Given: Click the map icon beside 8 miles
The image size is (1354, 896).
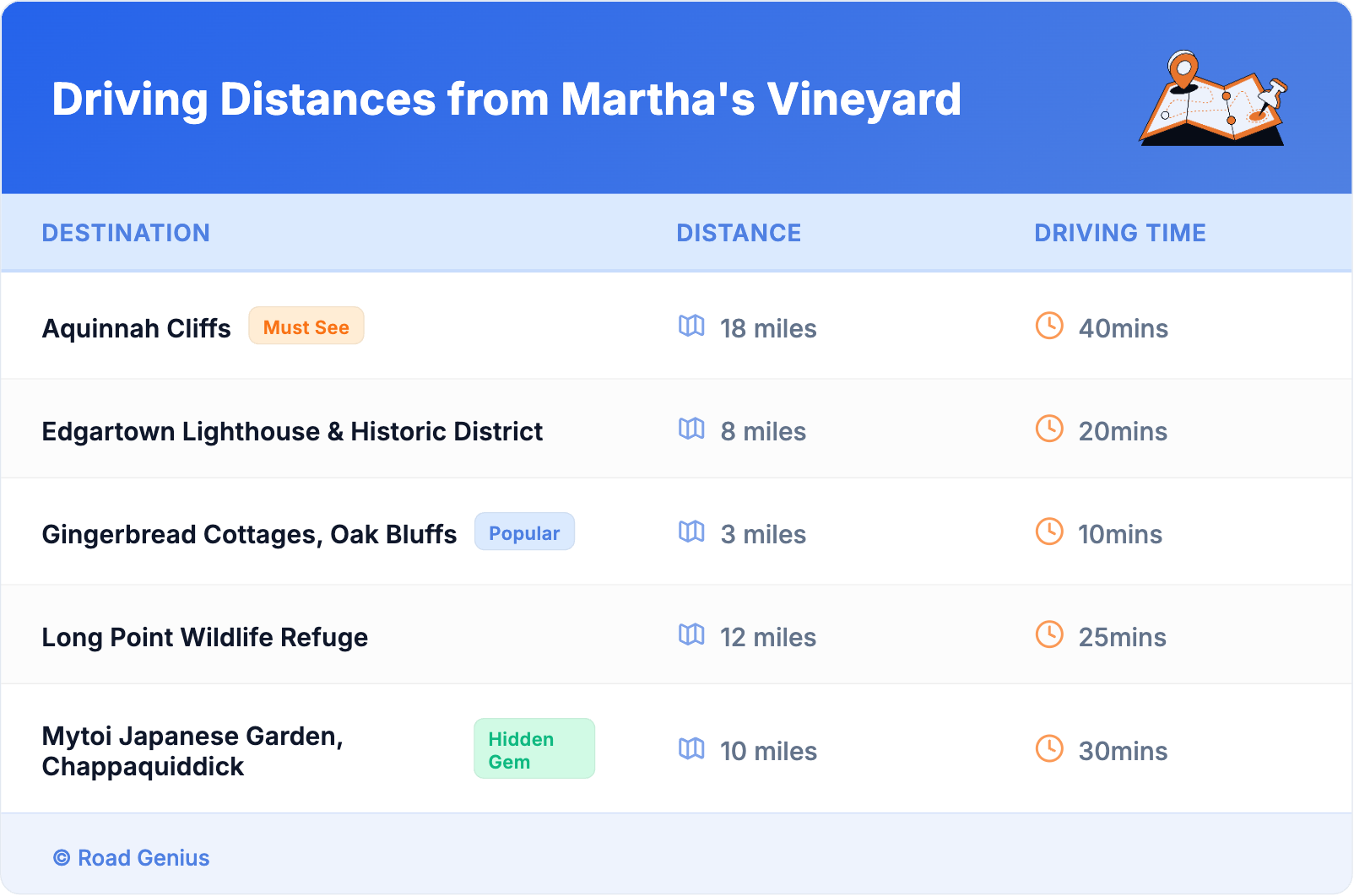Looking at the screenshot, I should click(x=691, y=429).
